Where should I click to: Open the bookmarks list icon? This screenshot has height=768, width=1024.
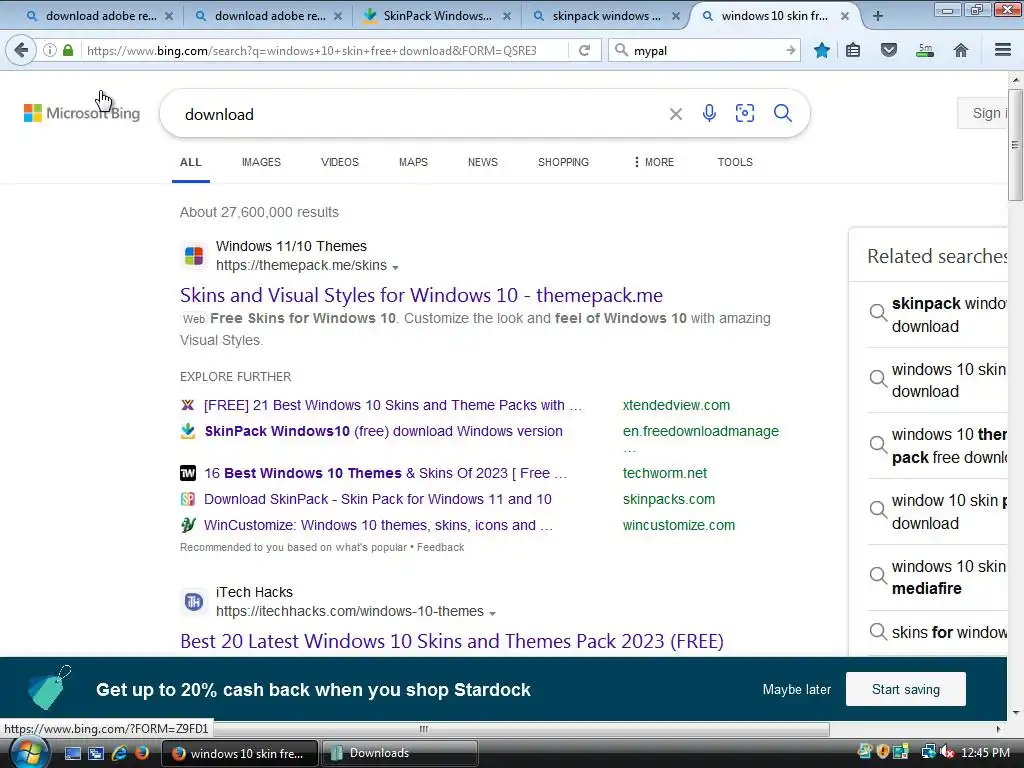(853, 50)
